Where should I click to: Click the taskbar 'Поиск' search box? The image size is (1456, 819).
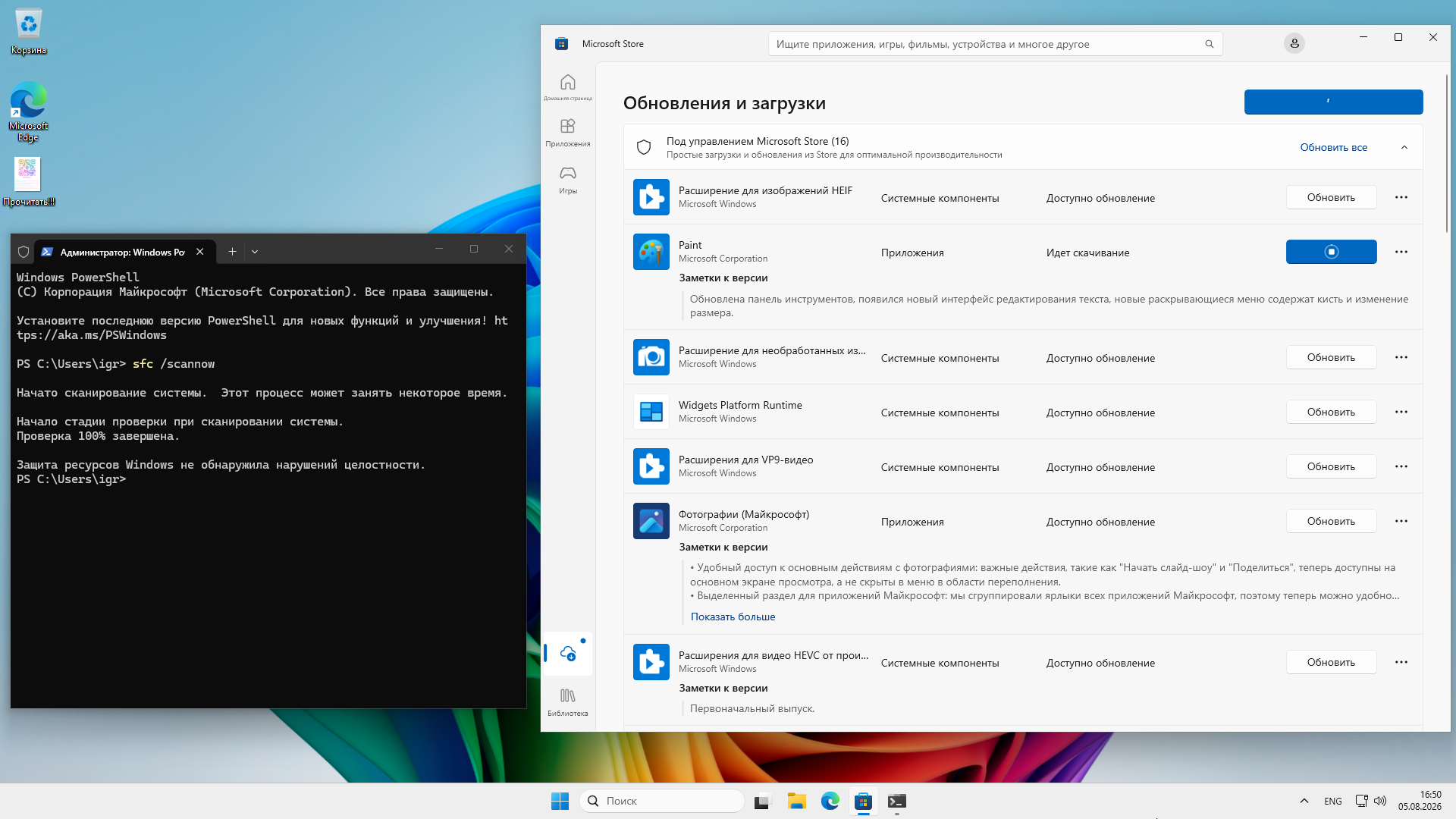[x=661, y=801]
